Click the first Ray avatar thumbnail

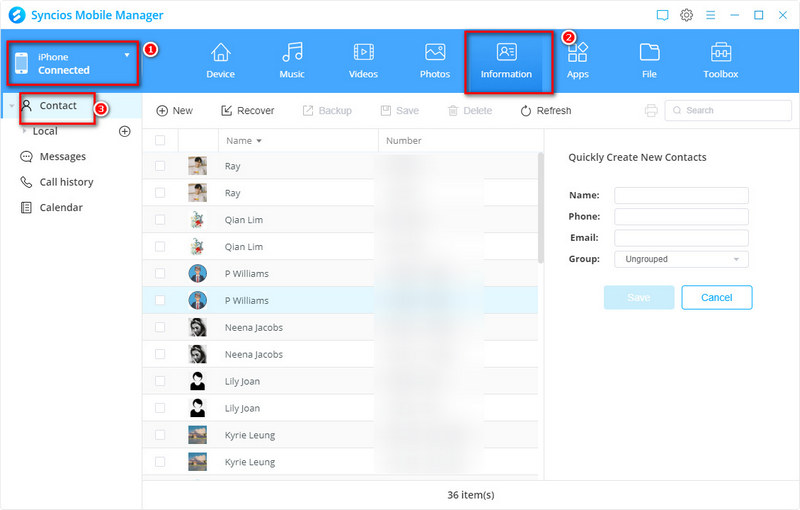pos(197,166)
